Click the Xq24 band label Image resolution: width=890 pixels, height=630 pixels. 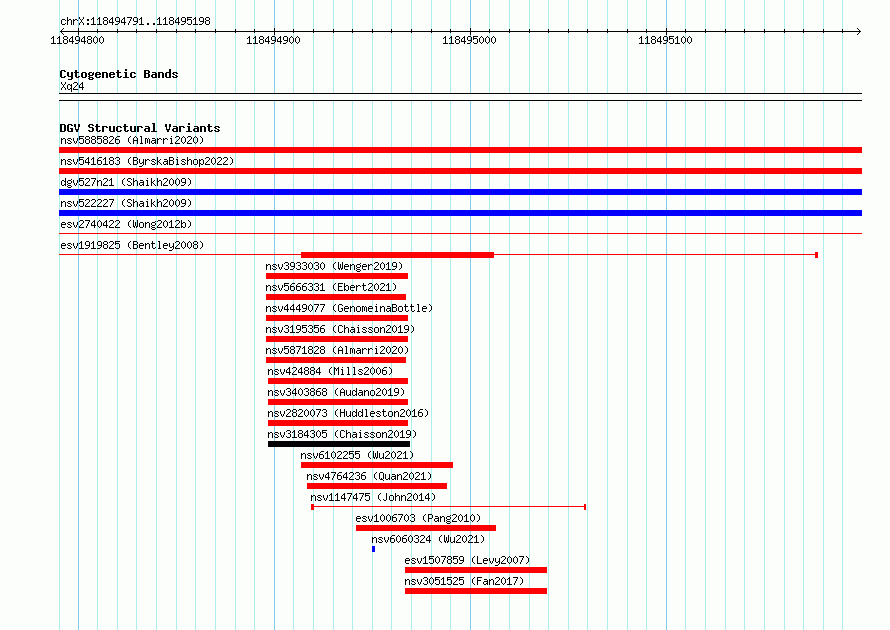[x=72, y=86]
